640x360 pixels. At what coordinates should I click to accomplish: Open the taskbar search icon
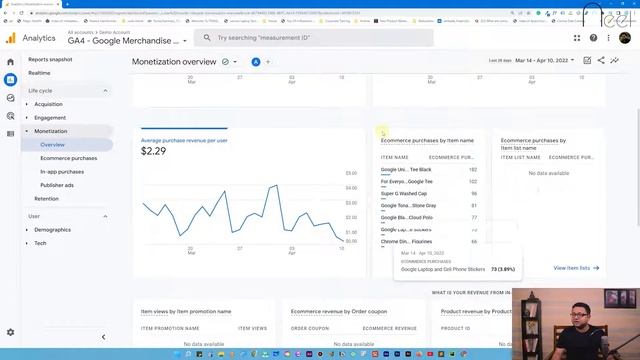pyautogui.click(x=188, y=354)
